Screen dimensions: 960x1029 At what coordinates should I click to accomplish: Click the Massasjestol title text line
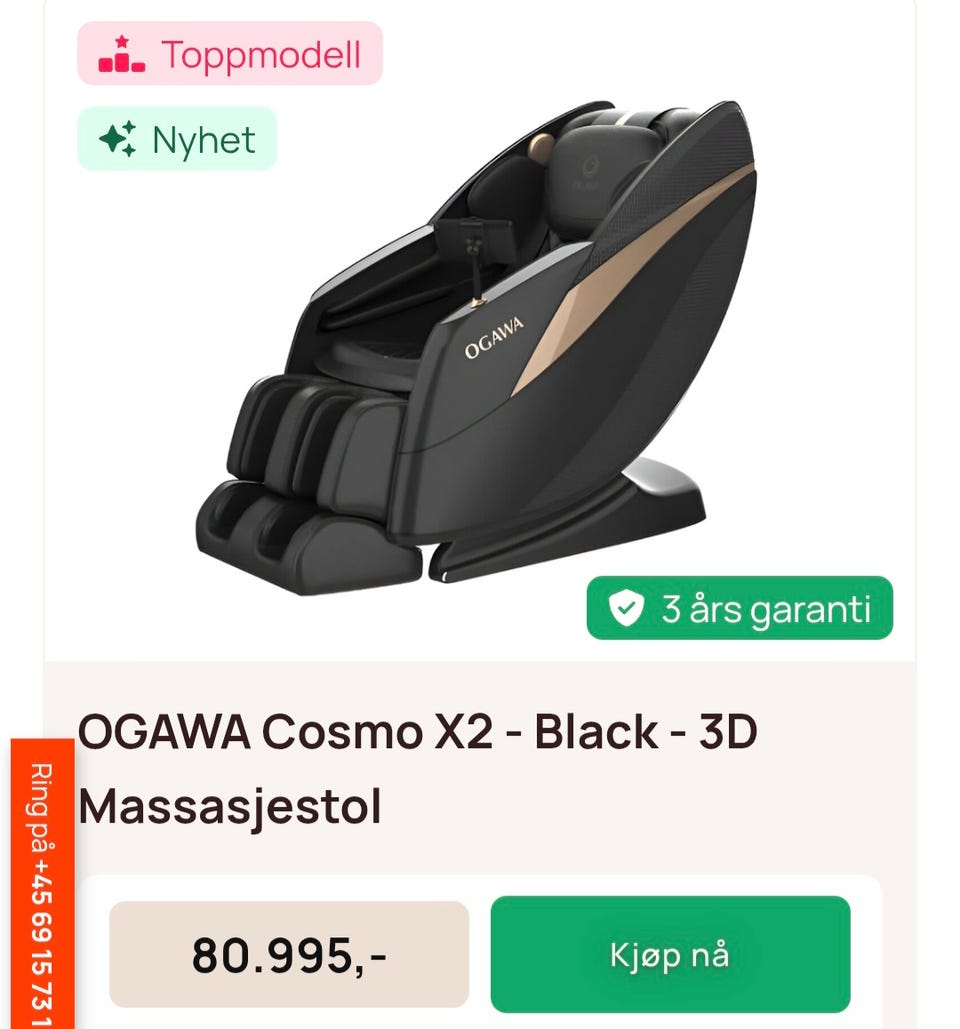pos(230,807)
